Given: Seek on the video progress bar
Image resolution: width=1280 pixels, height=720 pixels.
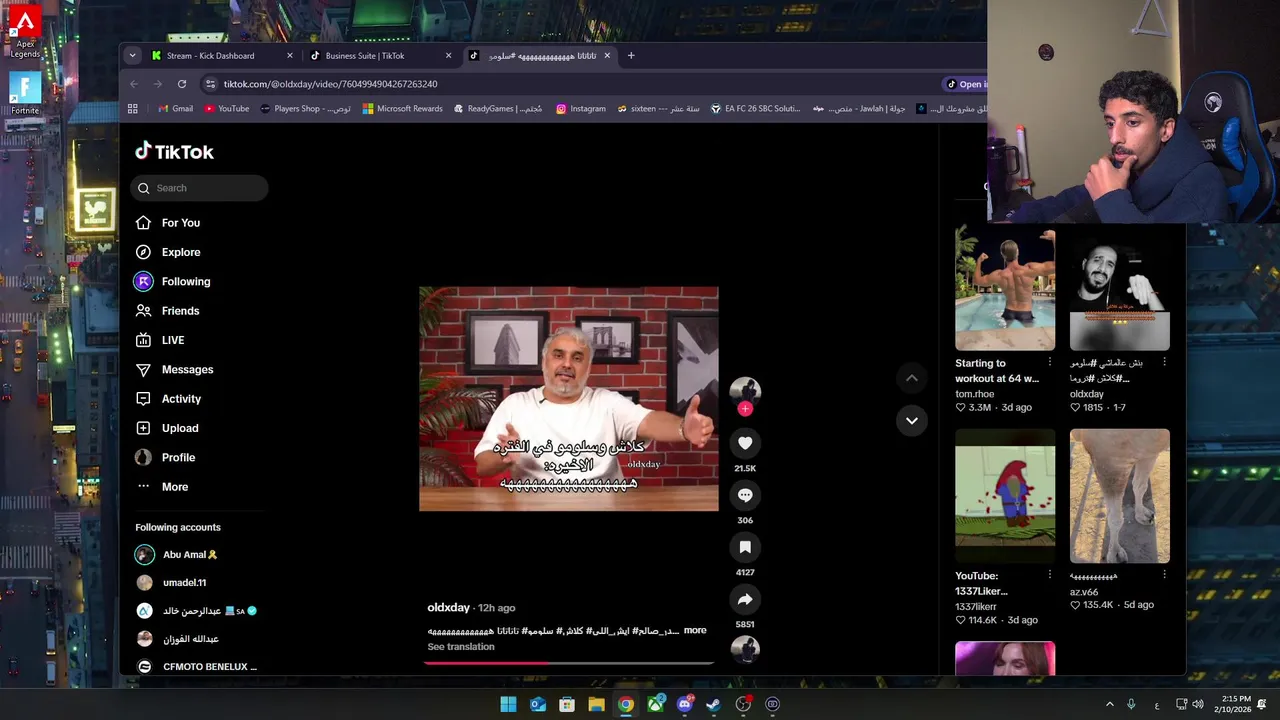Looking at the screenshot, I should pos(569,662).
